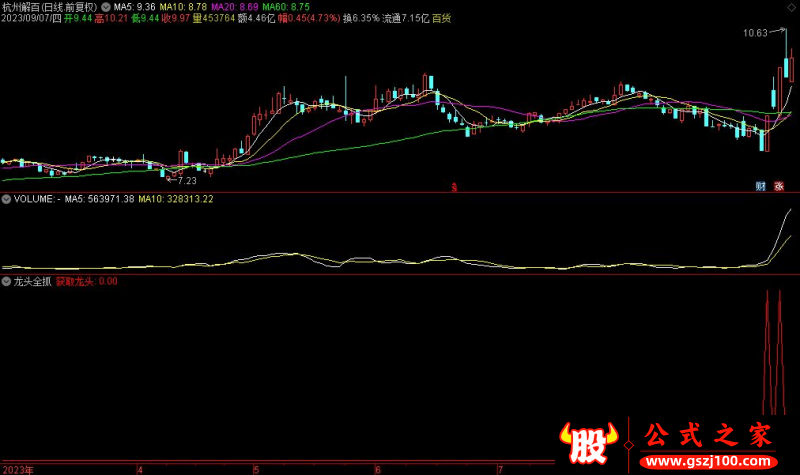800x475 pixels.
Task: Click the month 6 timeline marker
Action: (x=378, y=470)
